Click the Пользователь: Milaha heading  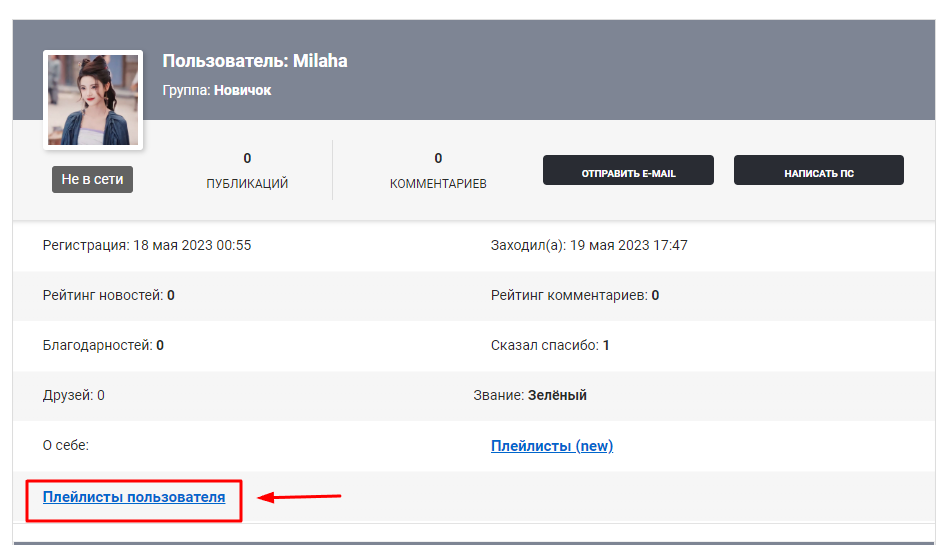[x=255, y=61]
